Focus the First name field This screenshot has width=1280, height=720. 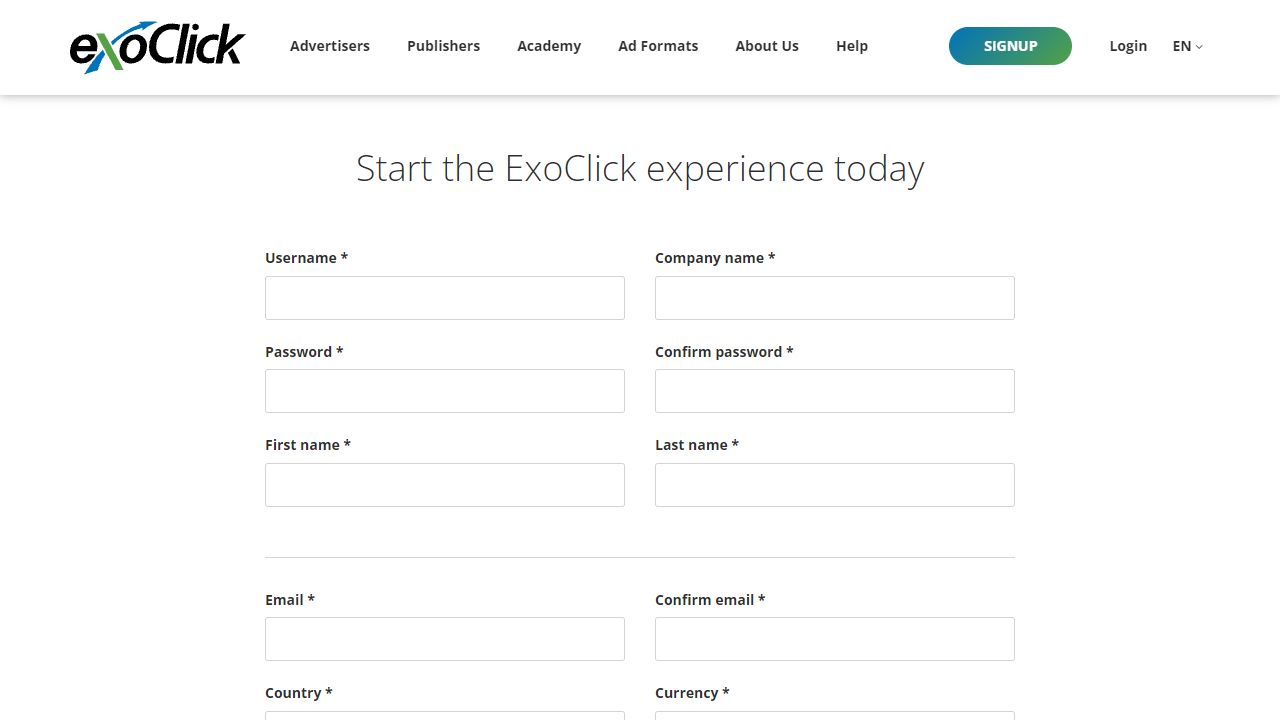445,485
